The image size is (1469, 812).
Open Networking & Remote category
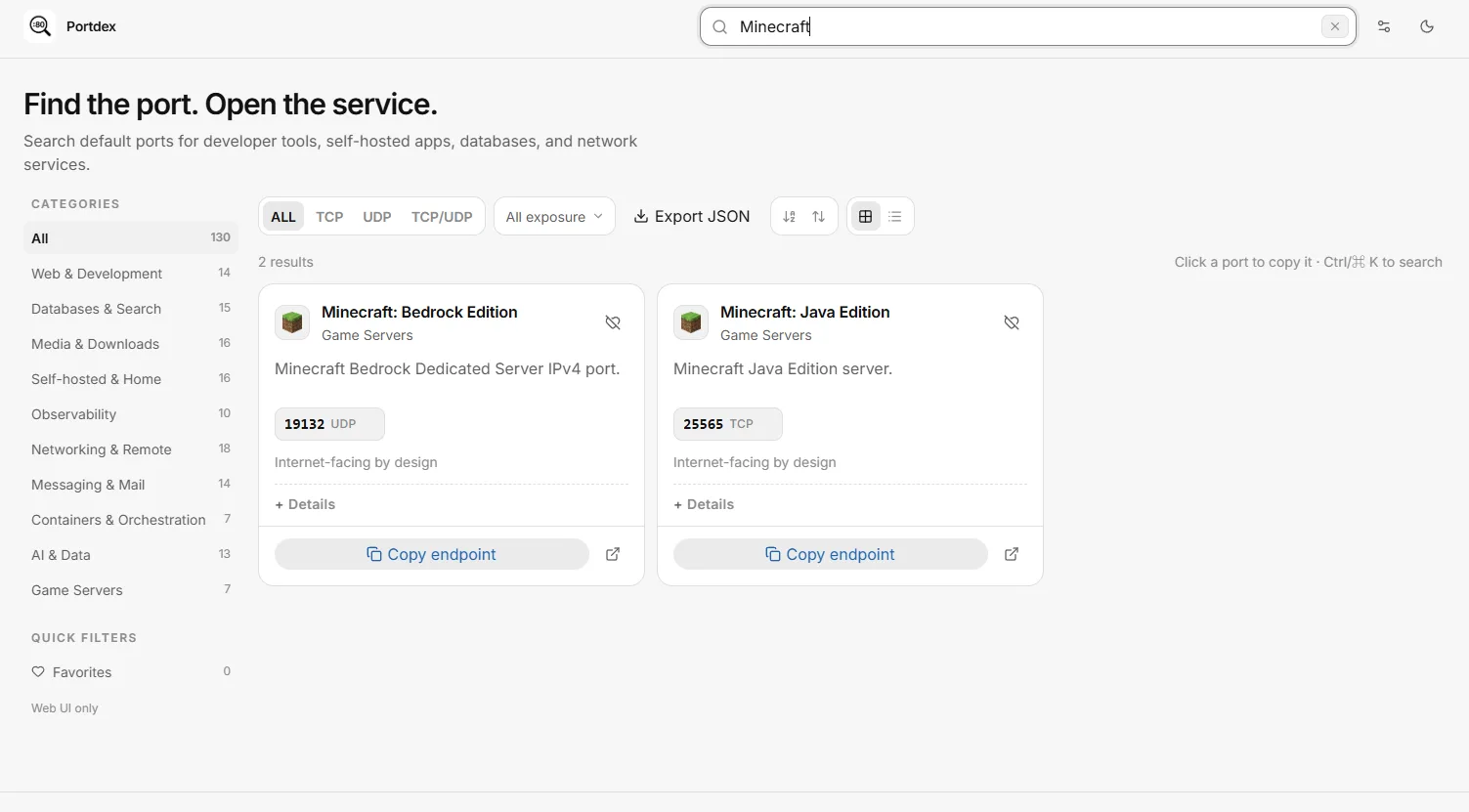(x=131, y=449)
